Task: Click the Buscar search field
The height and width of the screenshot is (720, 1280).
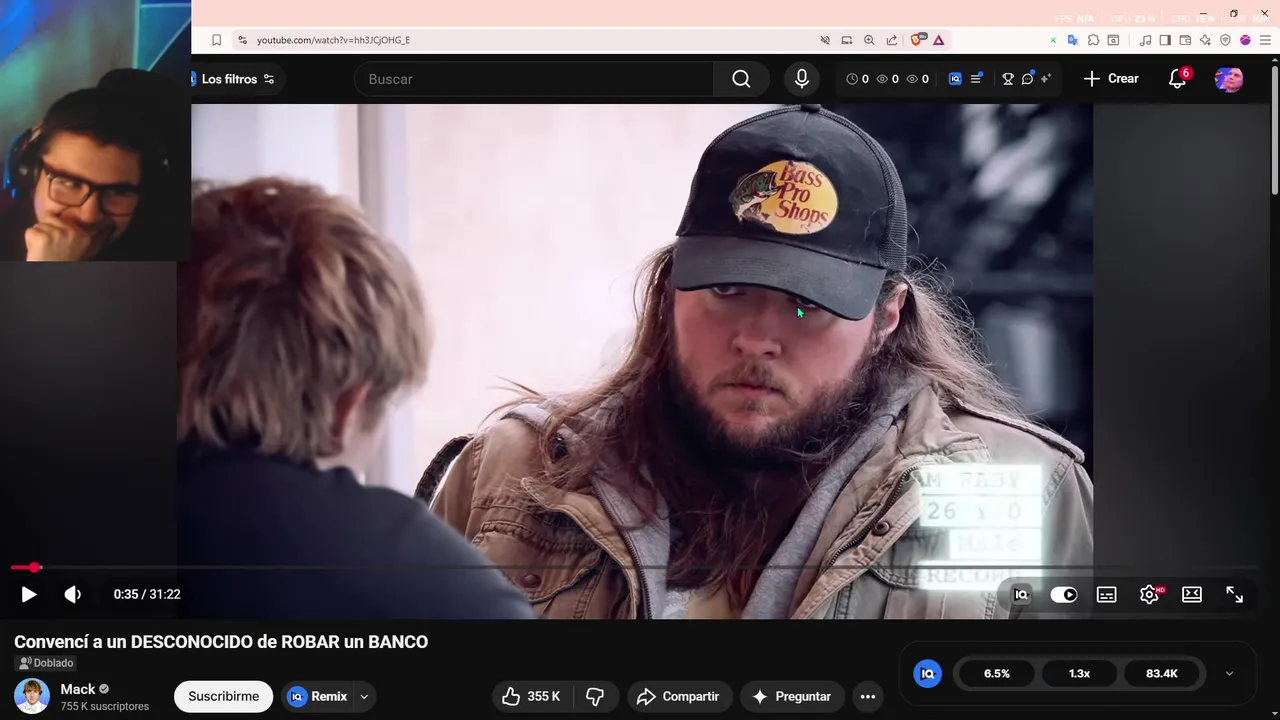Action: [534, 79]
